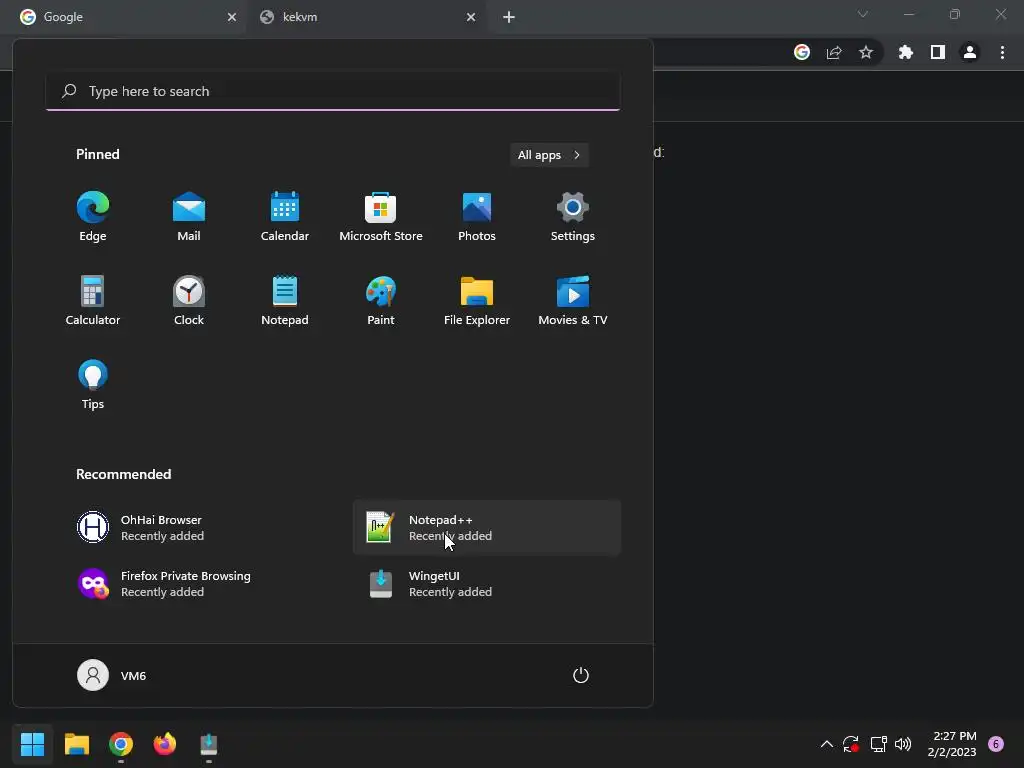Open the Clock app
The image size is (1024, 768).
[x=189, y=301]
